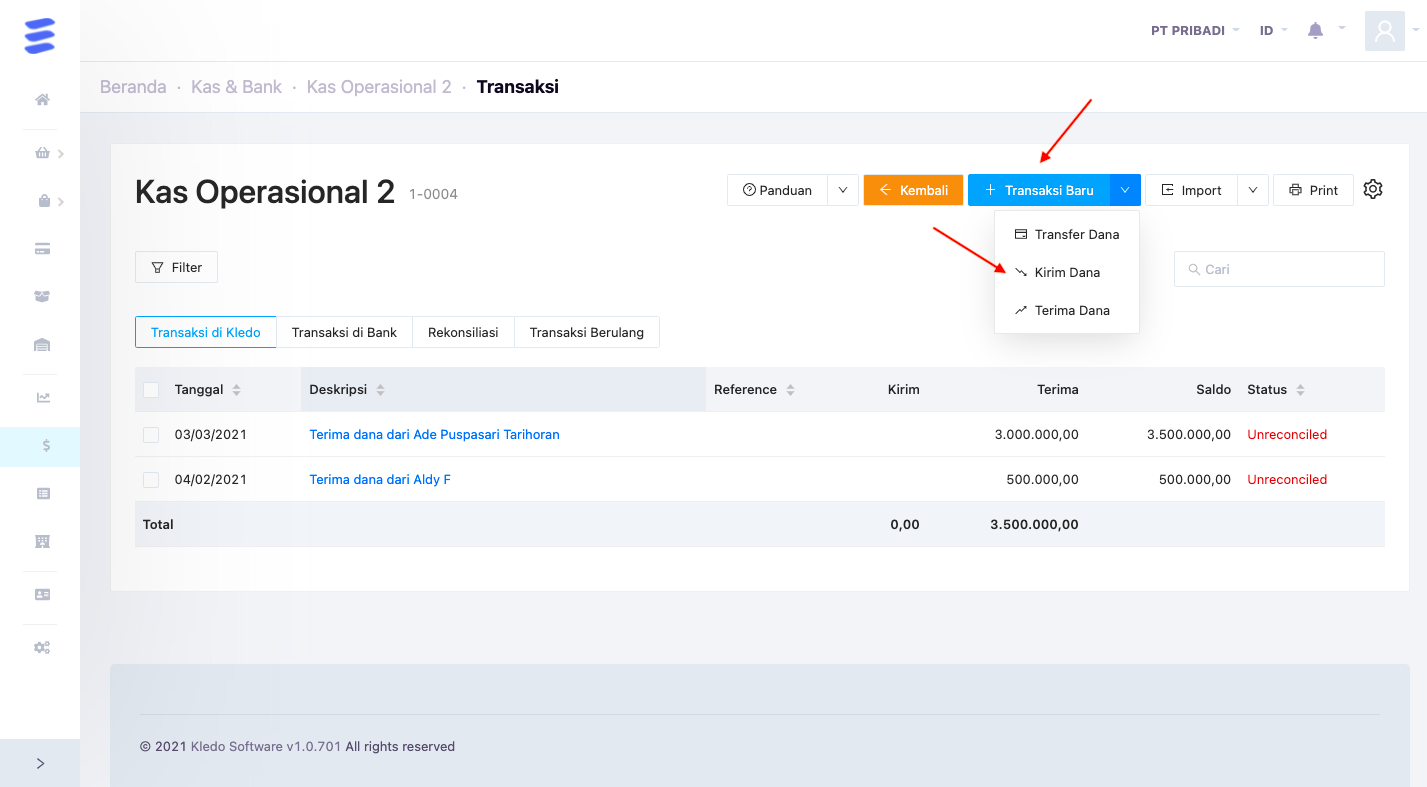Open the settings gears icon at sidebar bottom
Viewport: 1427px width, 787px height.
tap(41, 647)
